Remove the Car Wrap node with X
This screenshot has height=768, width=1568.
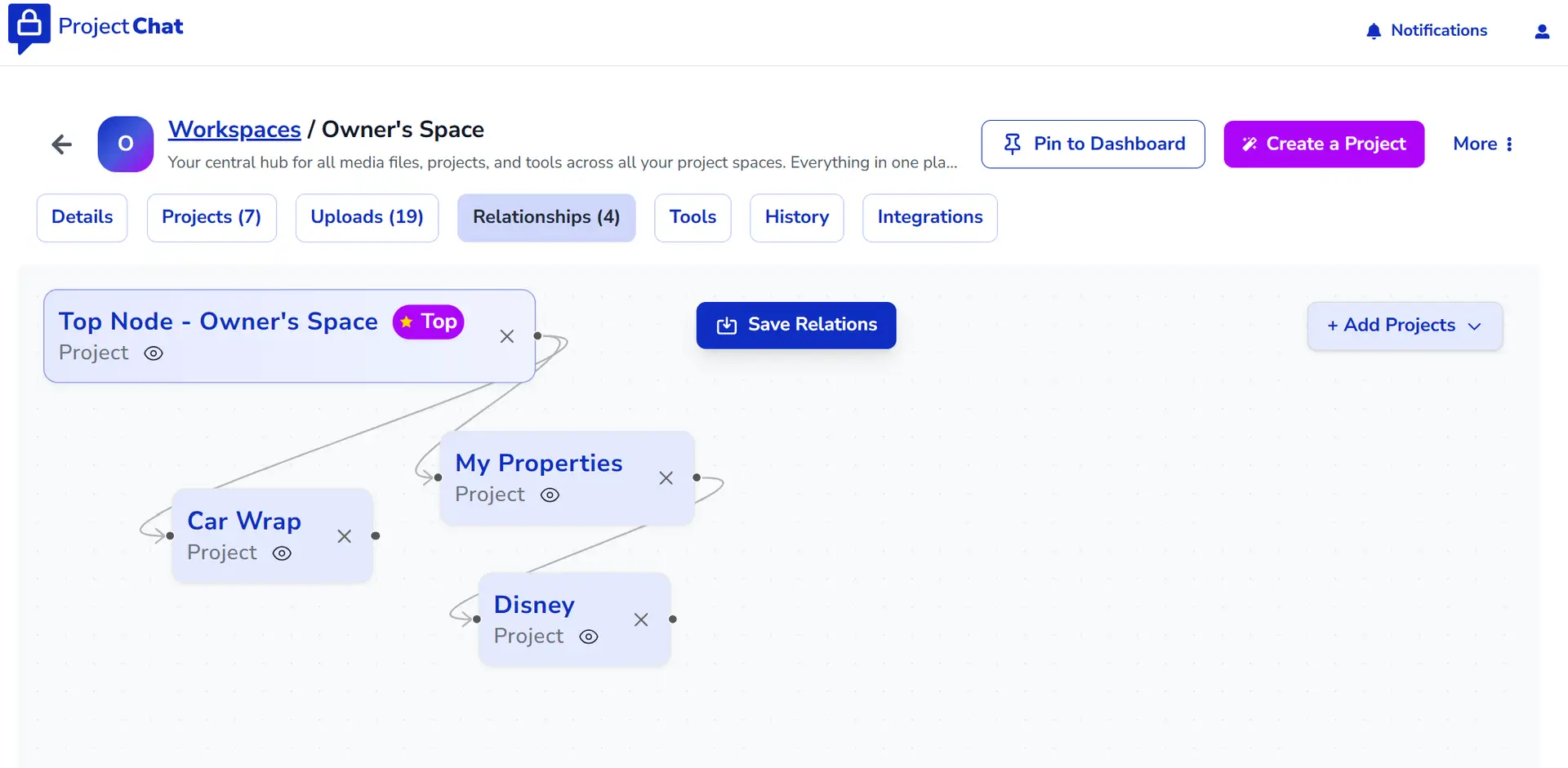[x=344, y=536]
